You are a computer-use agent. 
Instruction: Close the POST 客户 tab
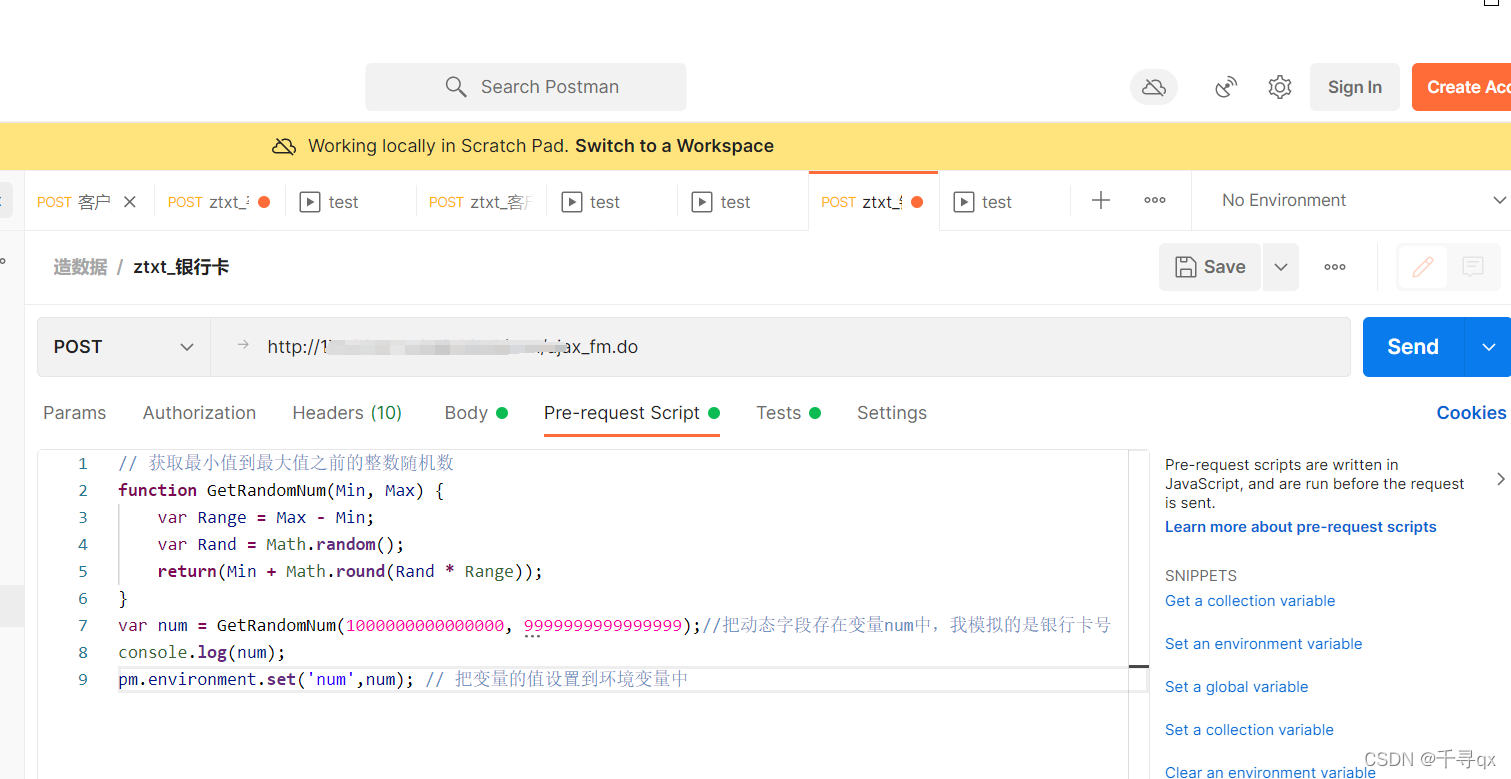coord(129,202)
